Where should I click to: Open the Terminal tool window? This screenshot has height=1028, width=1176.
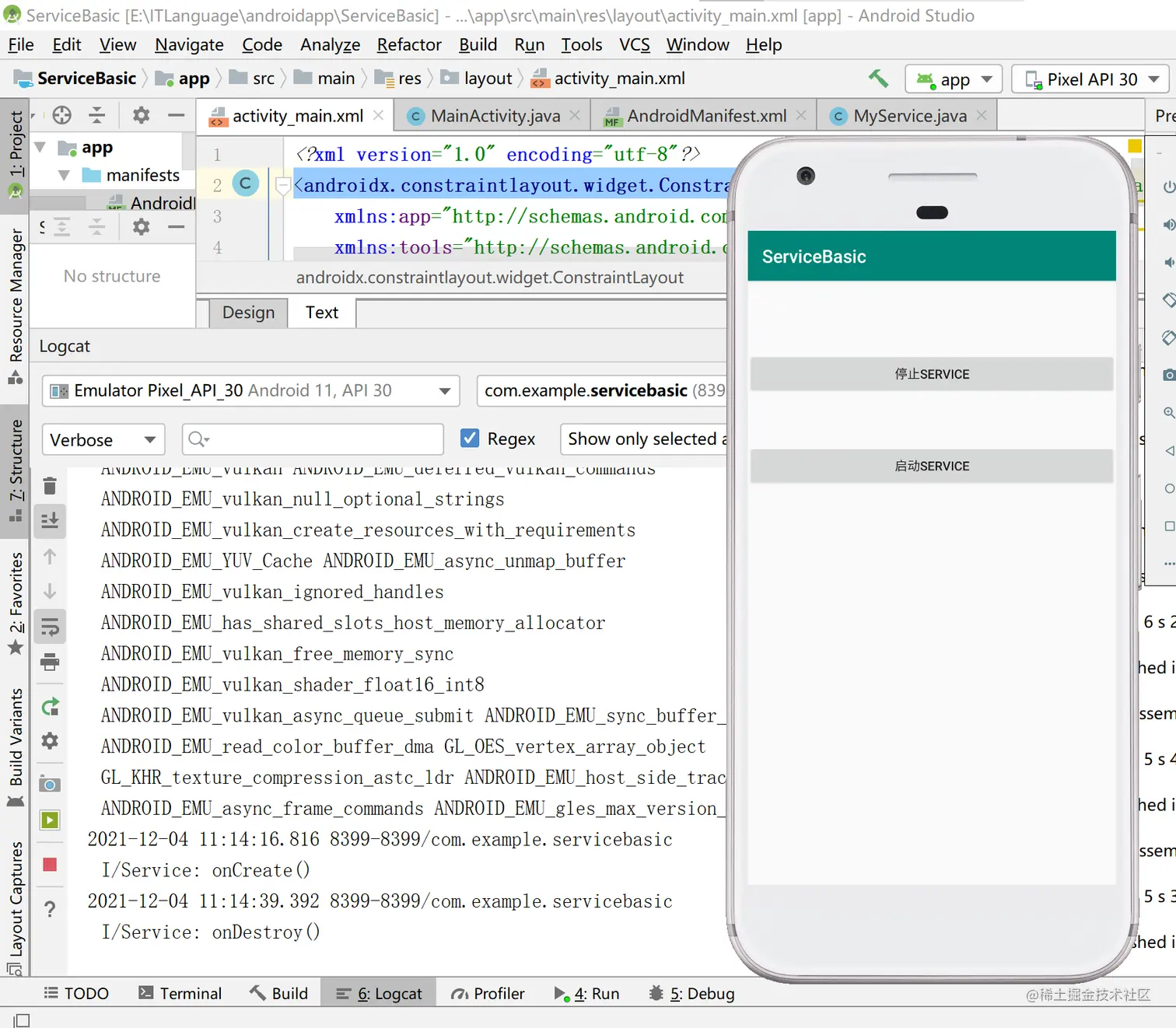(x=180, y=993)
